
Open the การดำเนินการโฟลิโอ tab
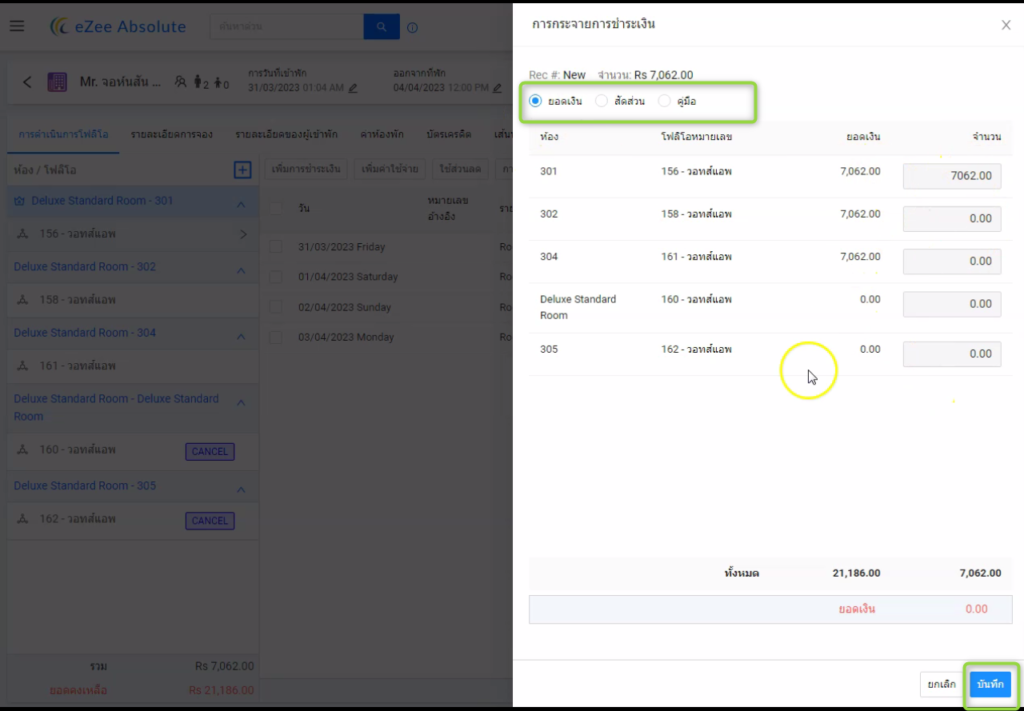tap(63, 134)
